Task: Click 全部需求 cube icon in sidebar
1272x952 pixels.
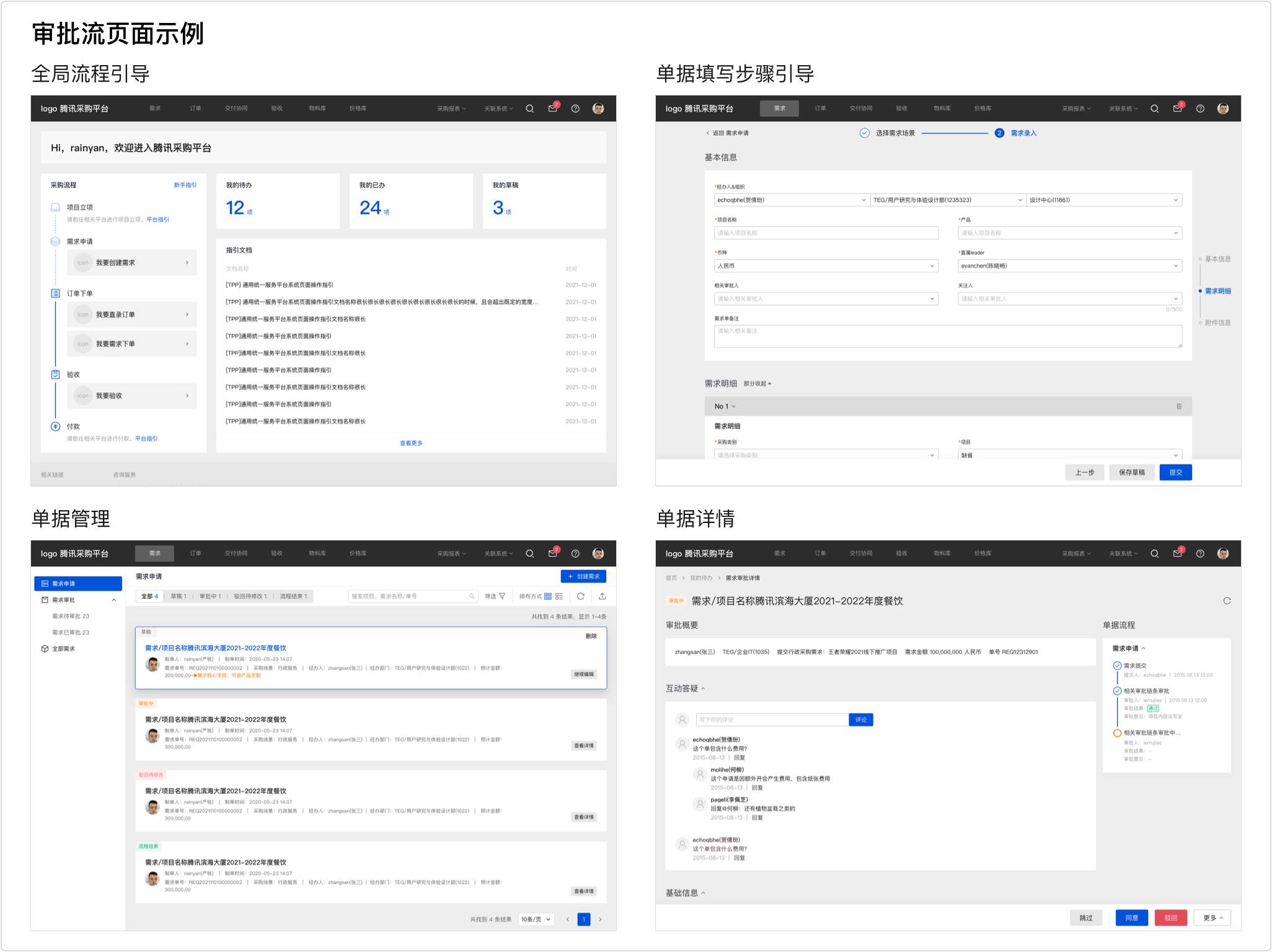Action: pyautogui.click(x=45, y=649)
